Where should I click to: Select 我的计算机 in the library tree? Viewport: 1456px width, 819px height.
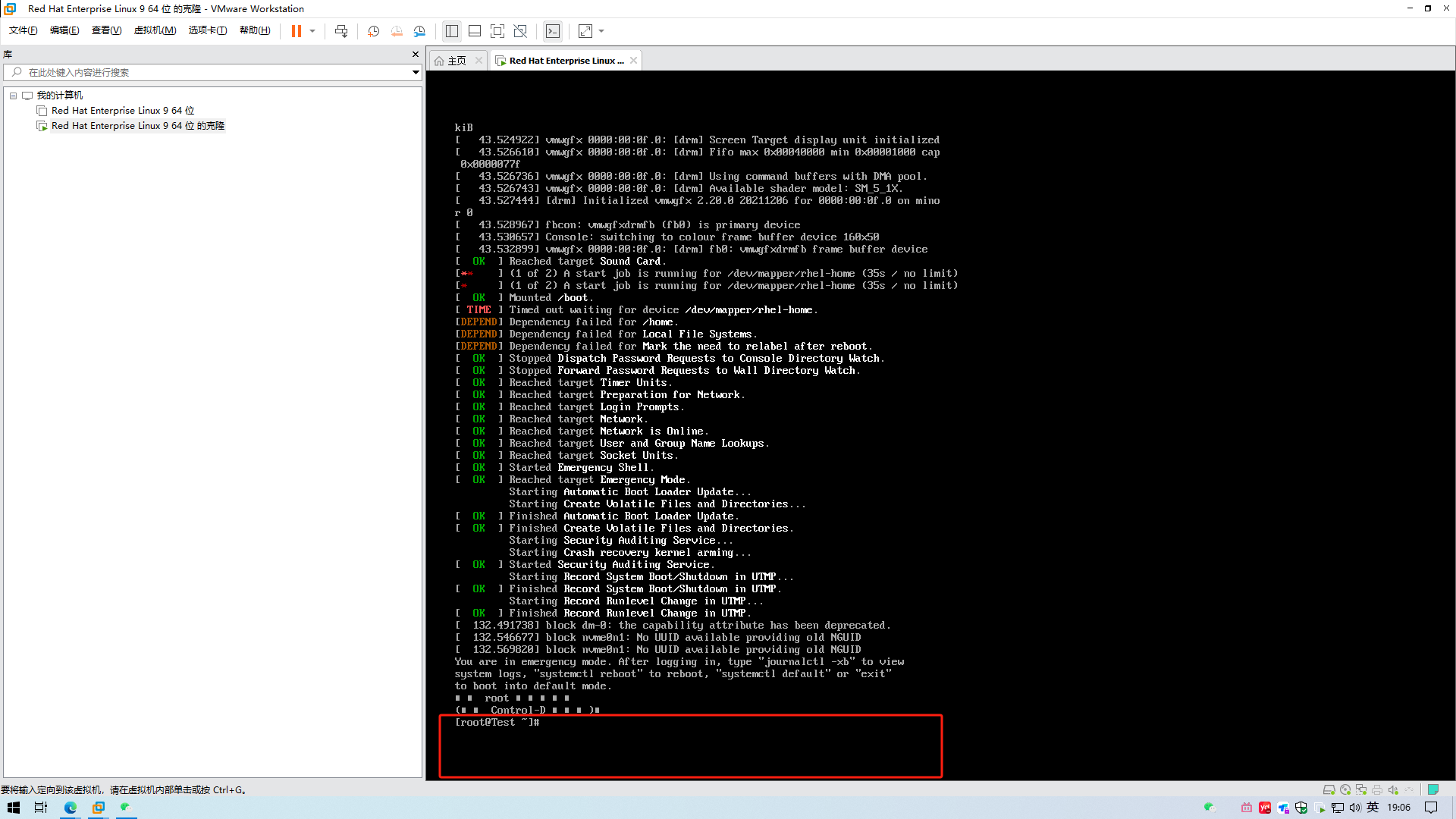[60, 96]
